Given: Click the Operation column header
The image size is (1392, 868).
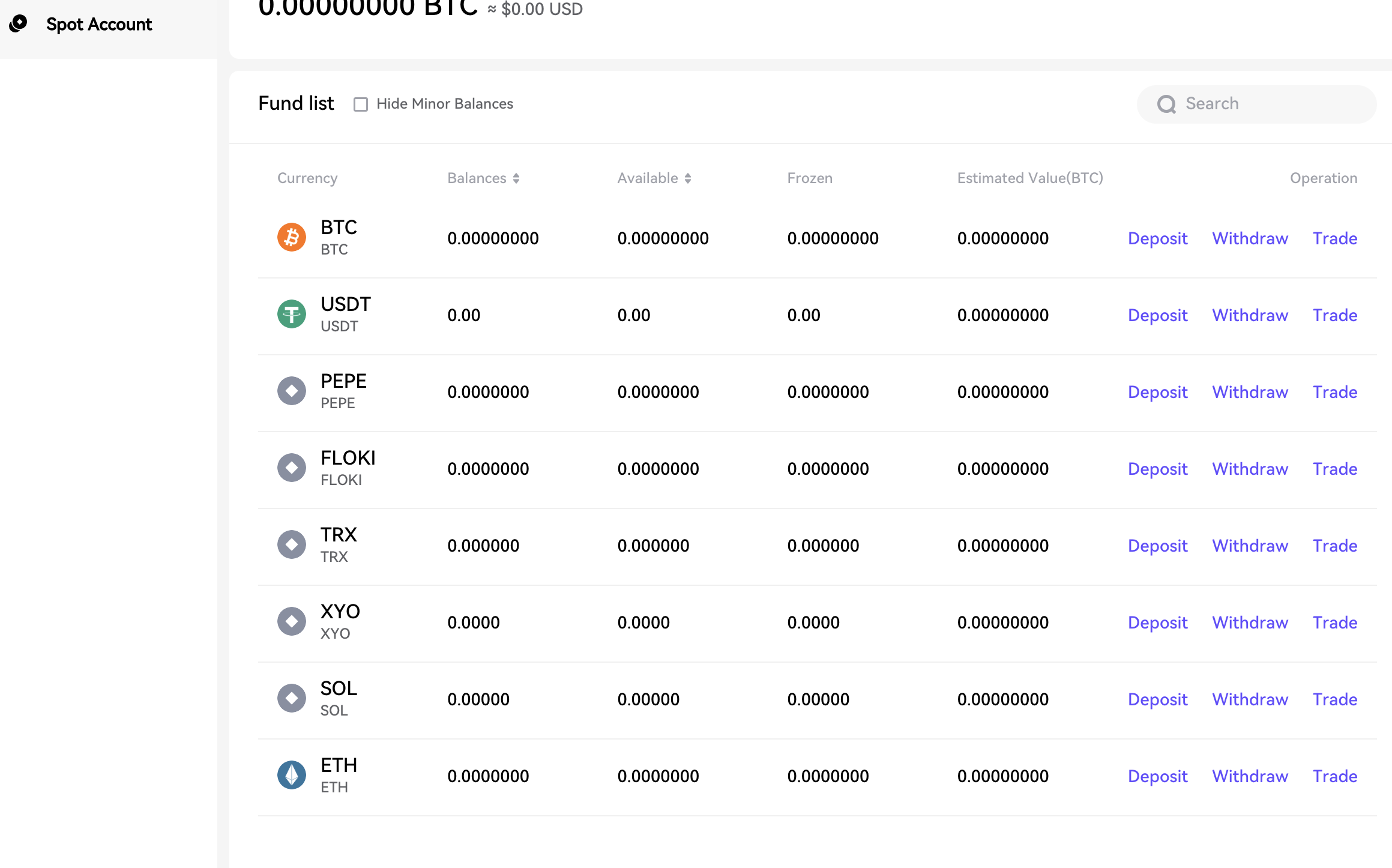Looking at the screenshot, I should pos(1324,178).
